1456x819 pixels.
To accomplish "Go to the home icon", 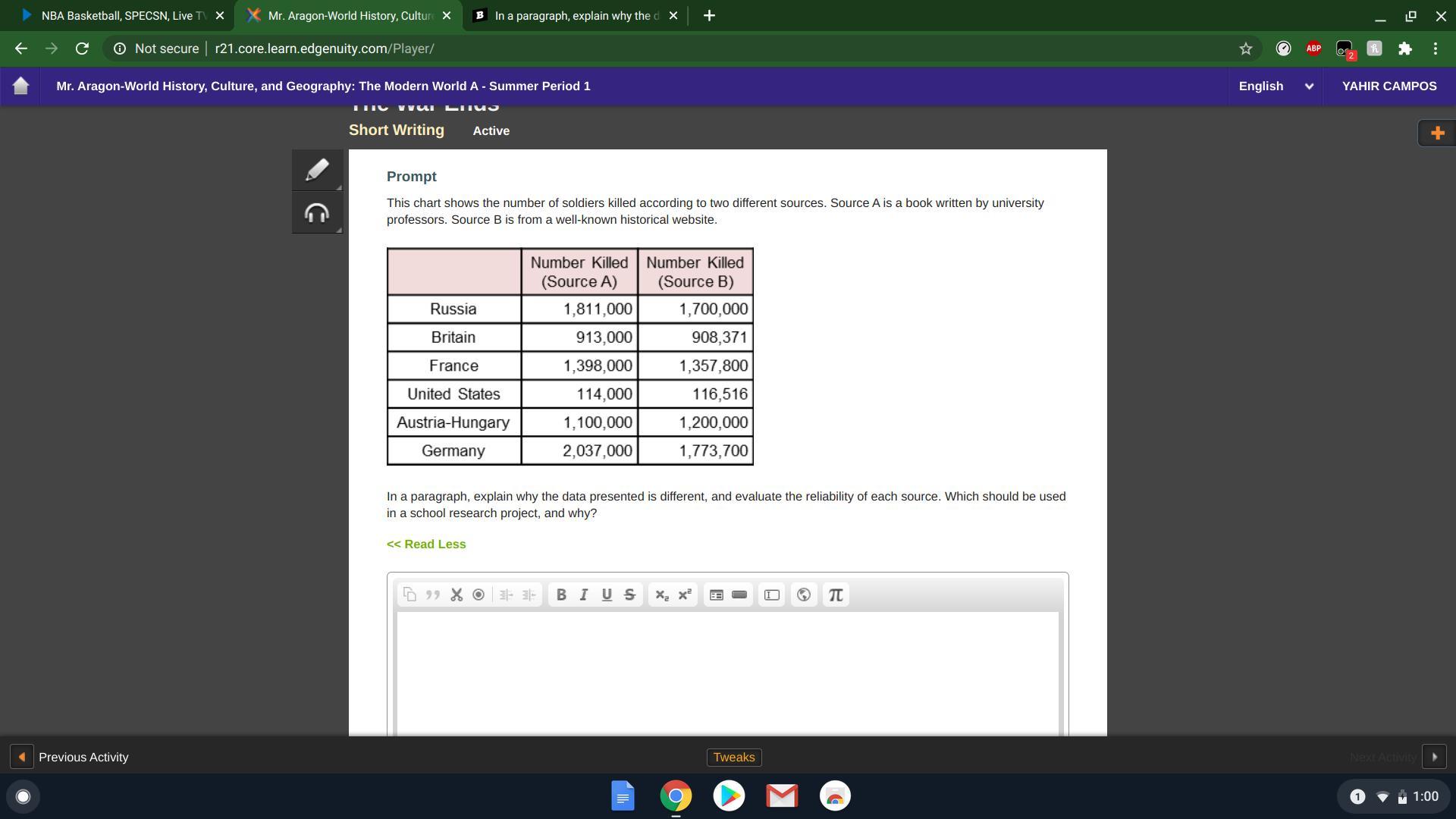I will coord(21,86).
